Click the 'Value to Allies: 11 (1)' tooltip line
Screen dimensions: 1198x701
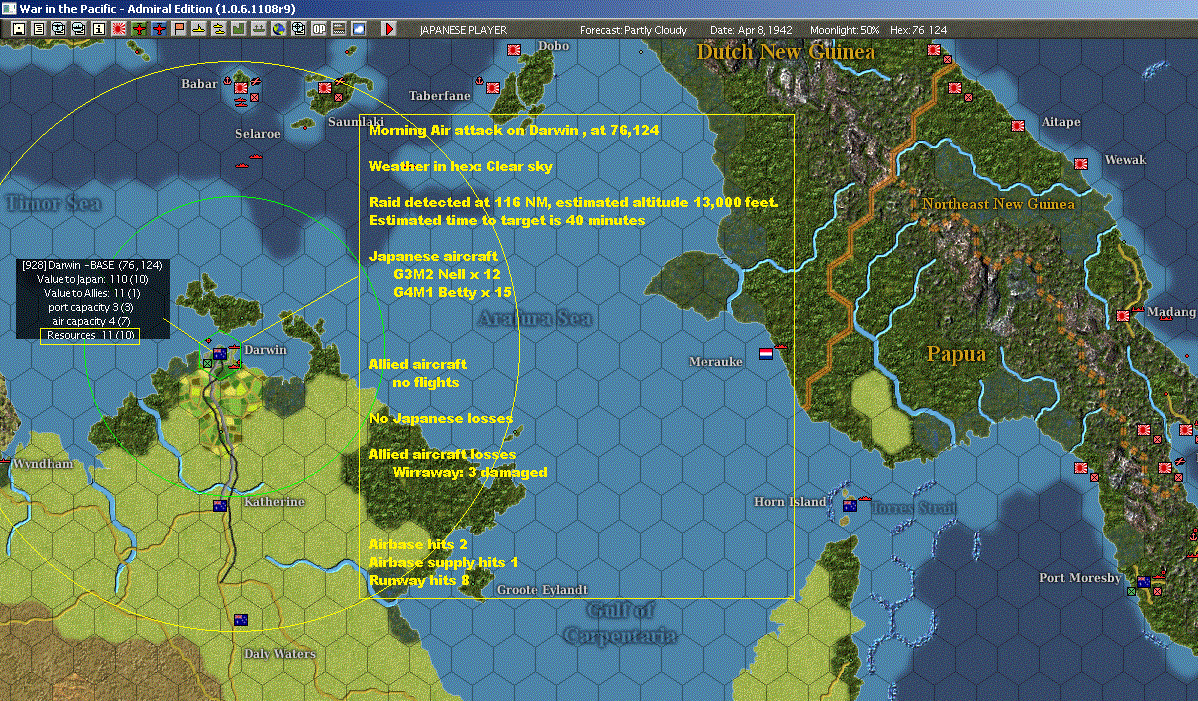(x=92, y=293)
